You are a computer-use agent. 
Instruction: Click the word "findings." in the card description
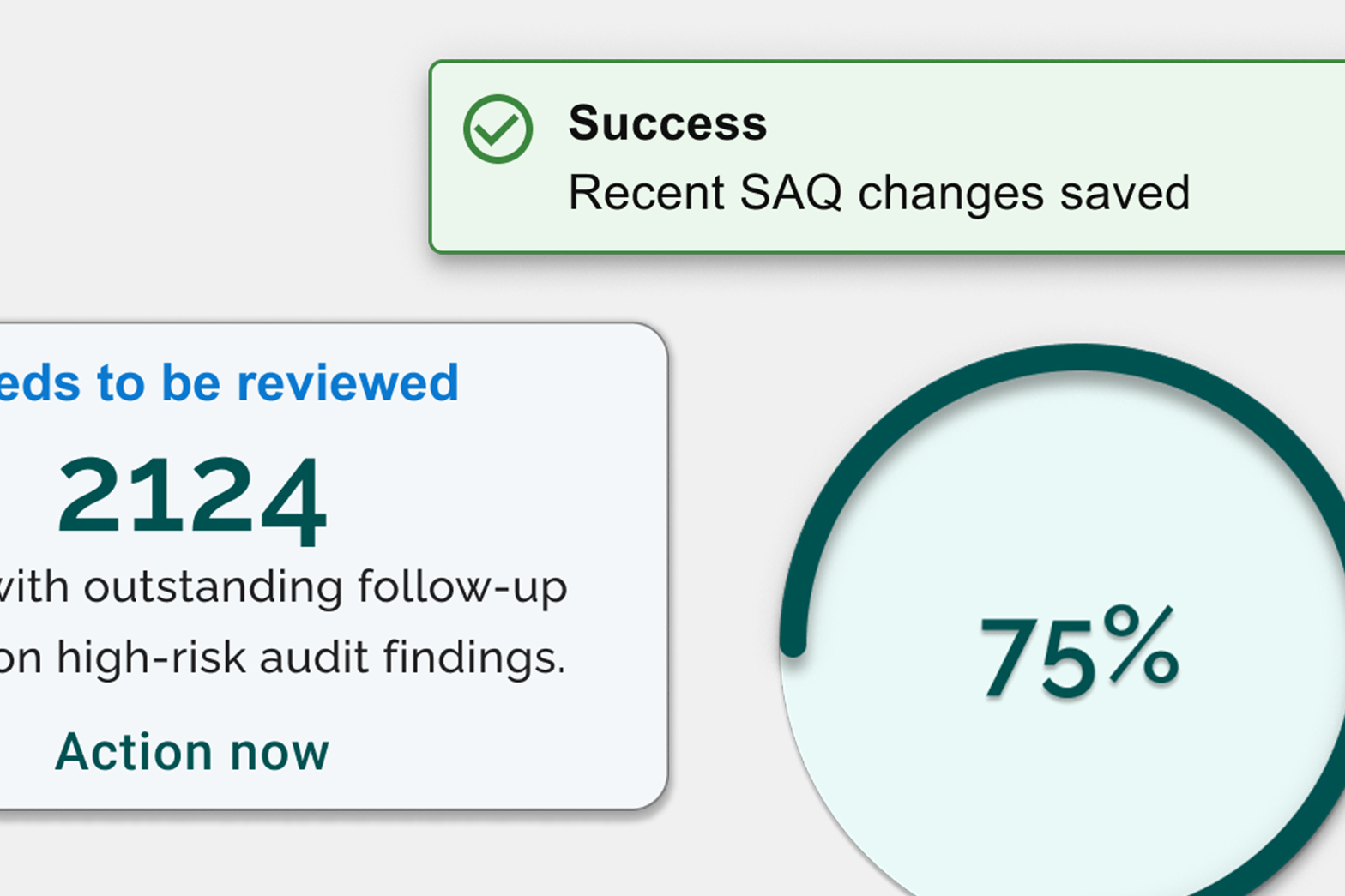pyautogui.click(x=474, y=658)
